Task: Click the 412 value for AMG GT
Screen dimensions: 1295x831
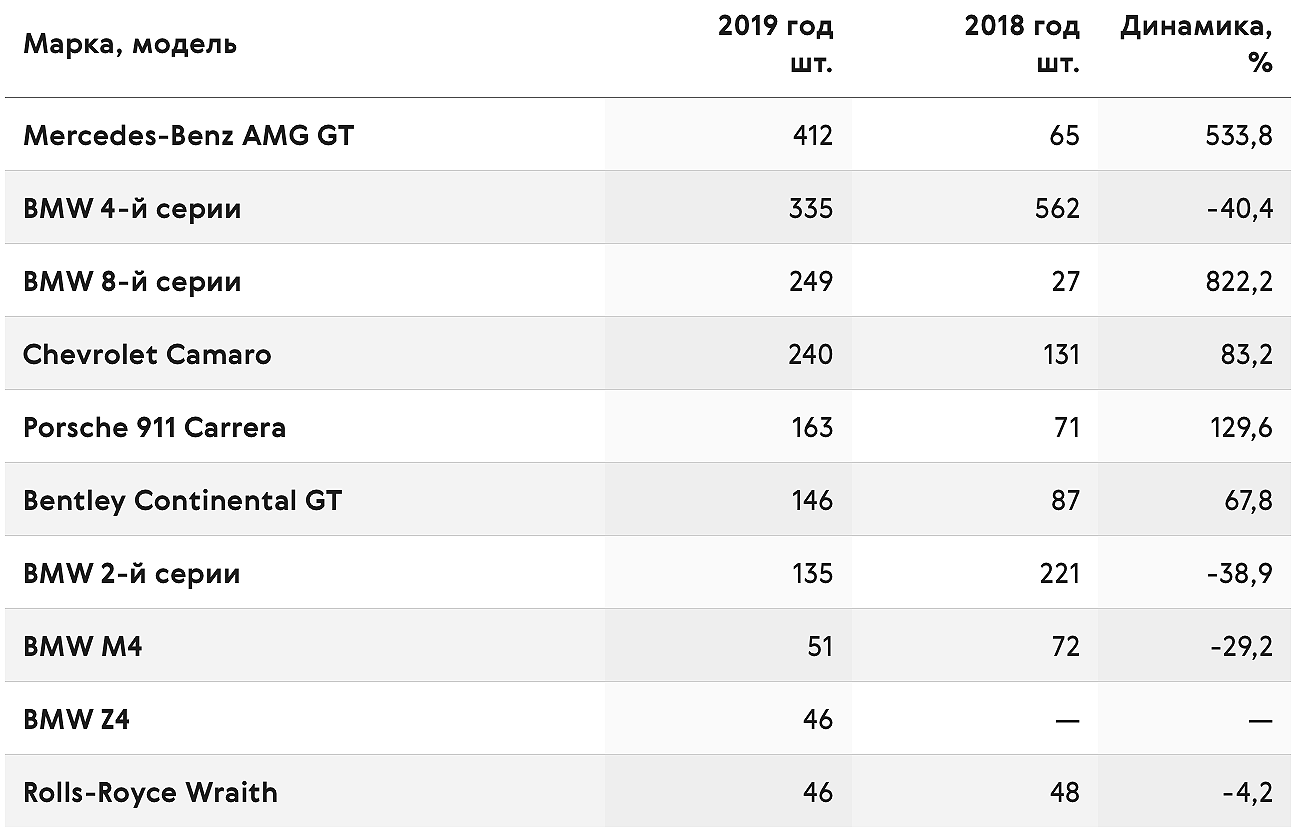Action: 811,135
